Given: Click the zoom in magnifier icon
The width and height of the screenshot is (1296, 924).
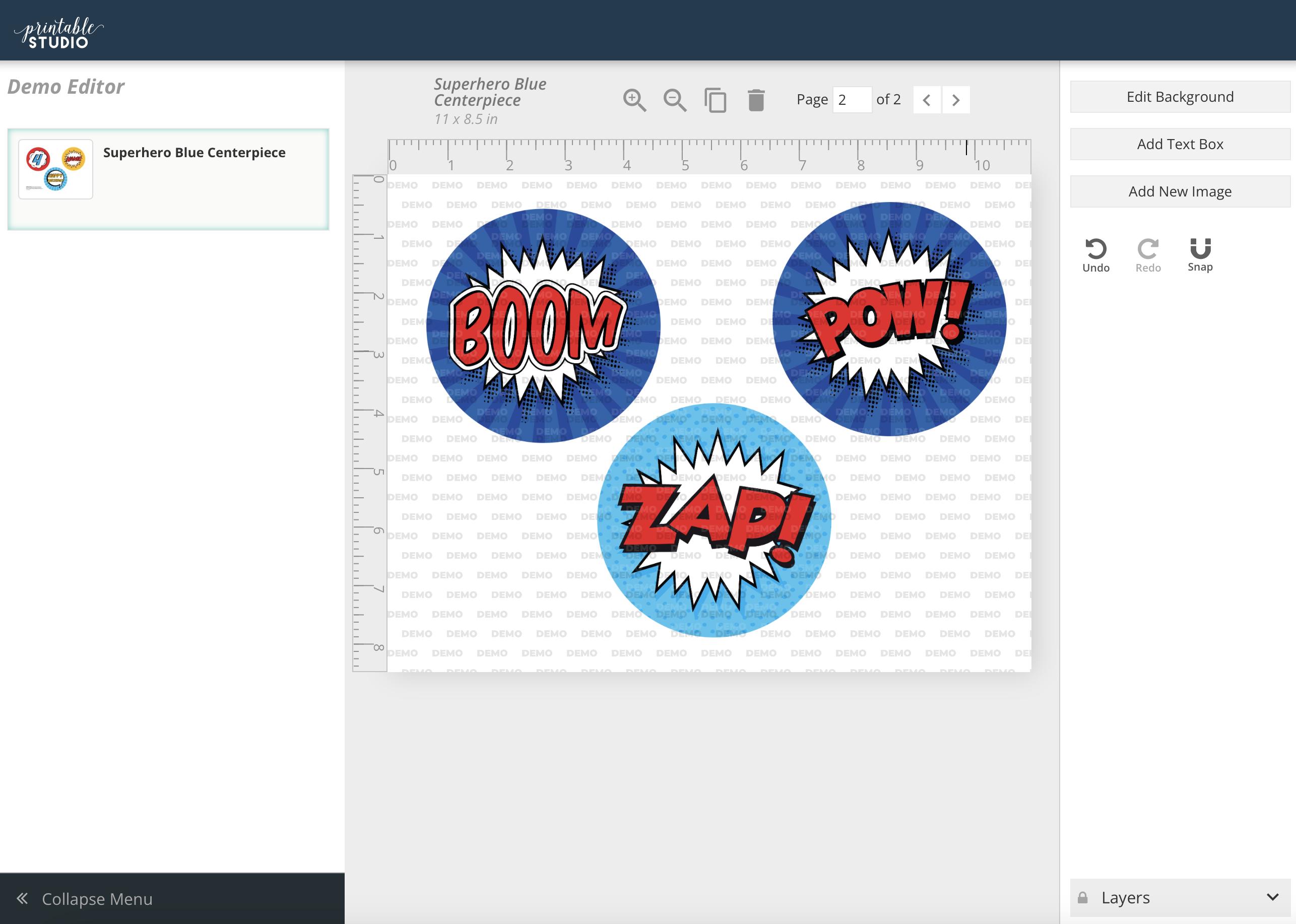Looking at the screenshot, I should point(634,100).
